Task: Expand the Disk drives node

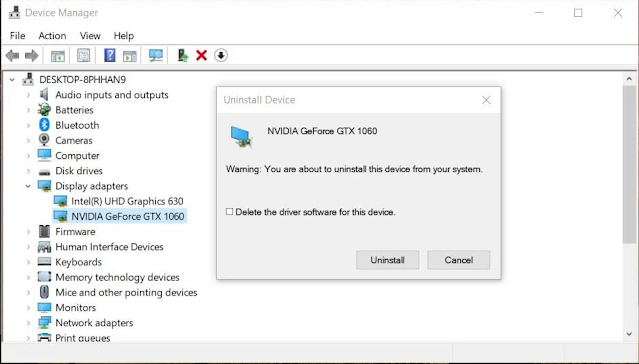Action: [x=28, y=171]
